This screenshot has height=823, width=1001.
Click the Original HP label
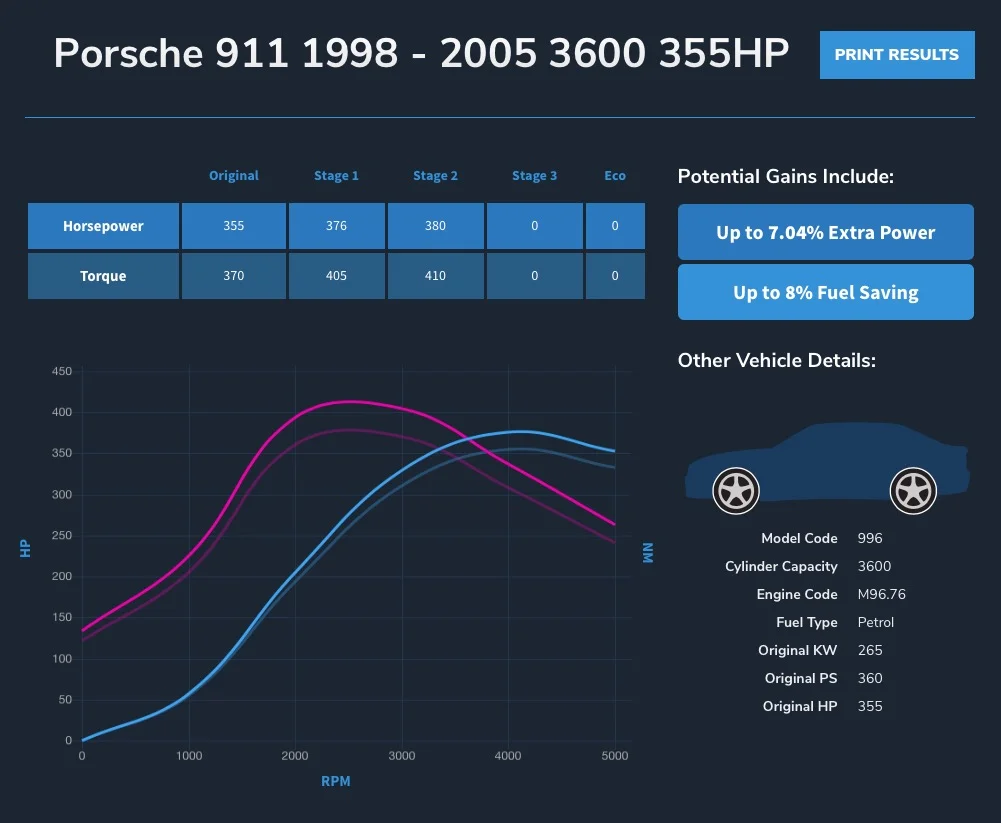[800, 707]
